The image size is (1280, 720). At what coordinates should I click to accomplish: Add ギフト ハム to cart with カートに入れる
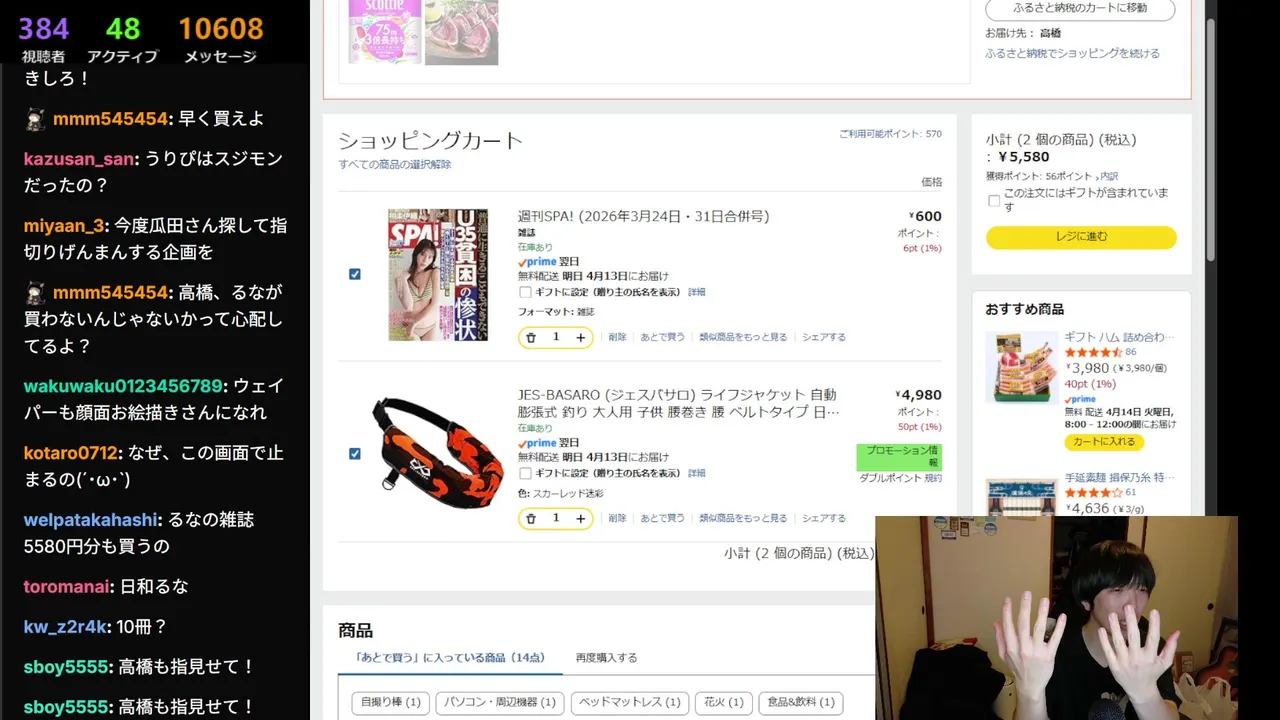point(1104,442)
